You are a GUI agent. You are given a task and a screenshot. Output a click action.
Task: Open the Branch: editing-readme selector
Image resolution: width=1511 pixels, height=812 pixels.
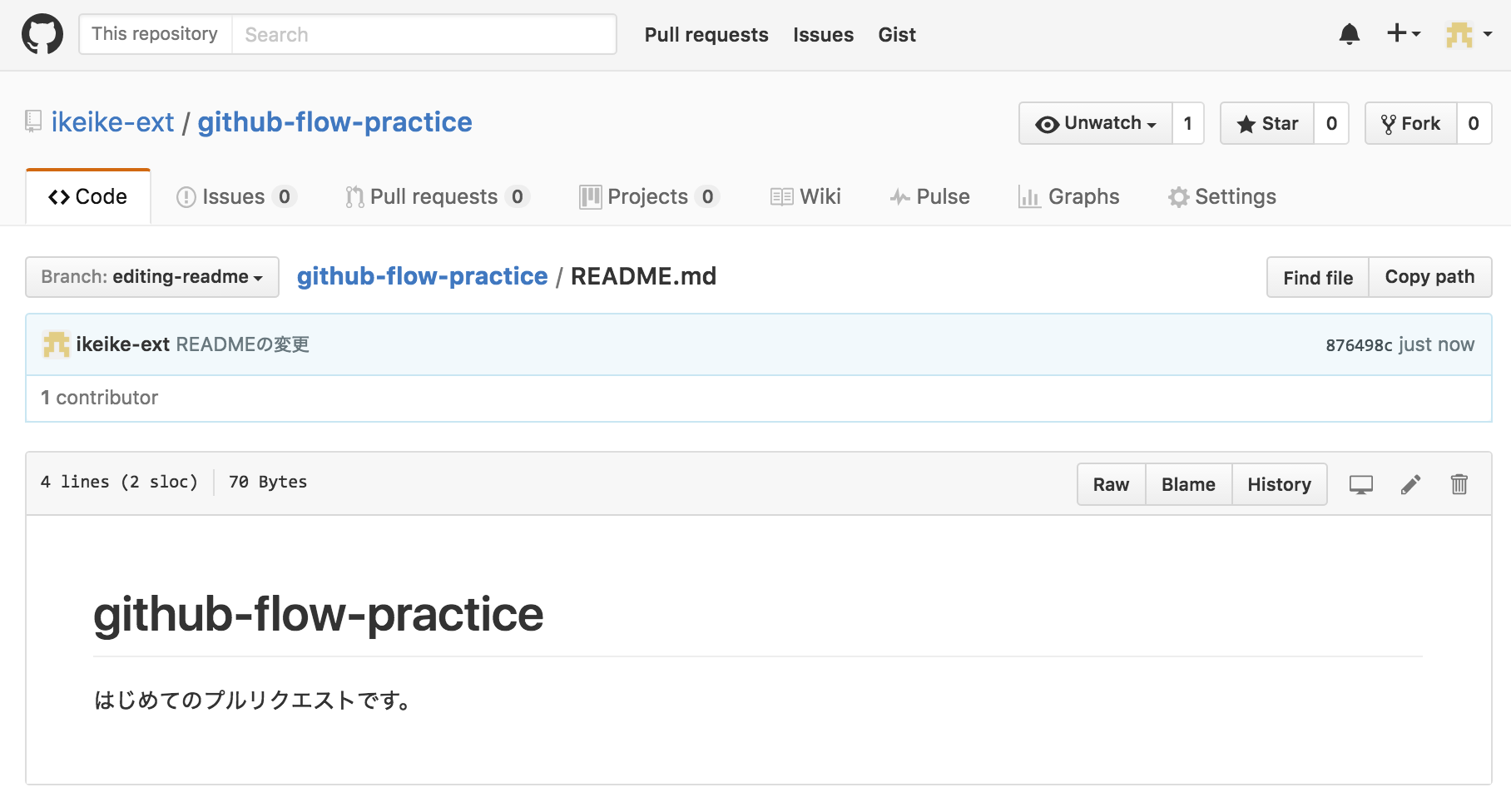[152, 277]
